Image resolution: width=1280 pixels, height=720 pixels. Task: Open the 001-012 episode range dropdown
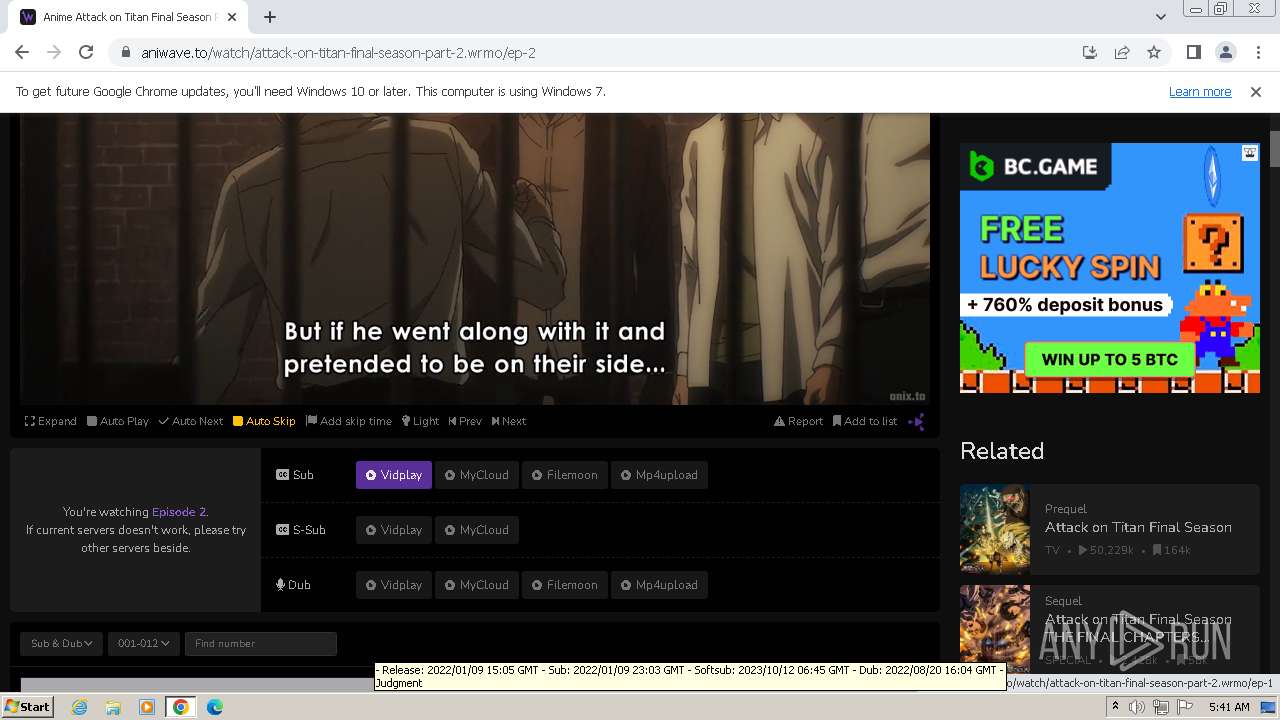pos(143,643)
